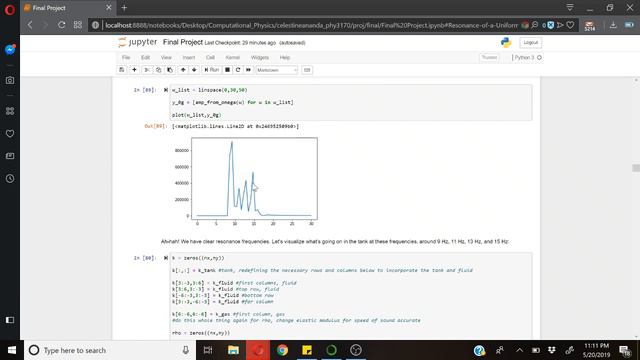Open Personal News in Opera sidebar
Viewport: 640px width, 360px height.
pos(10,156)
